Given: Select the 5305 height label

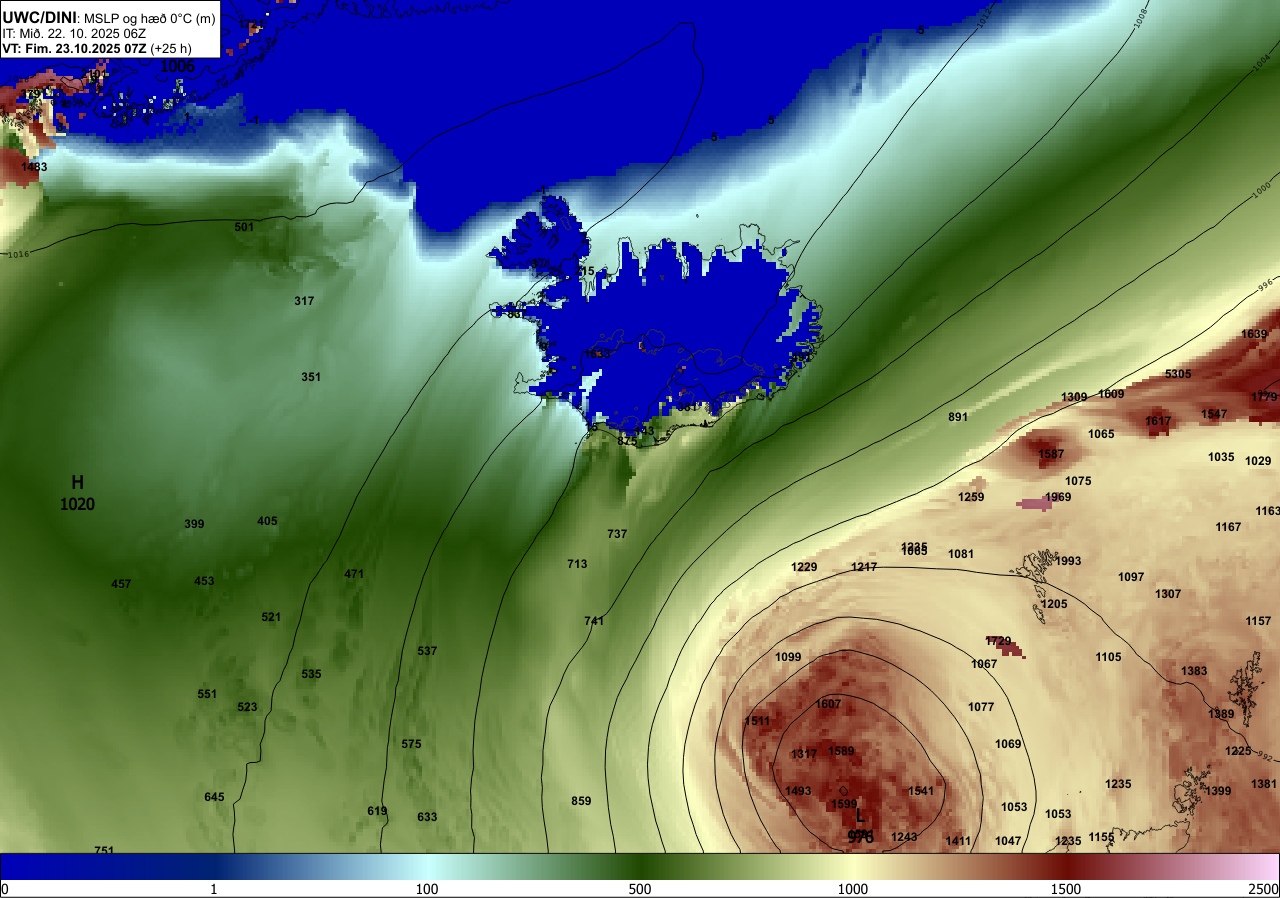Looking at the screenshot, I should [1178, 374].
